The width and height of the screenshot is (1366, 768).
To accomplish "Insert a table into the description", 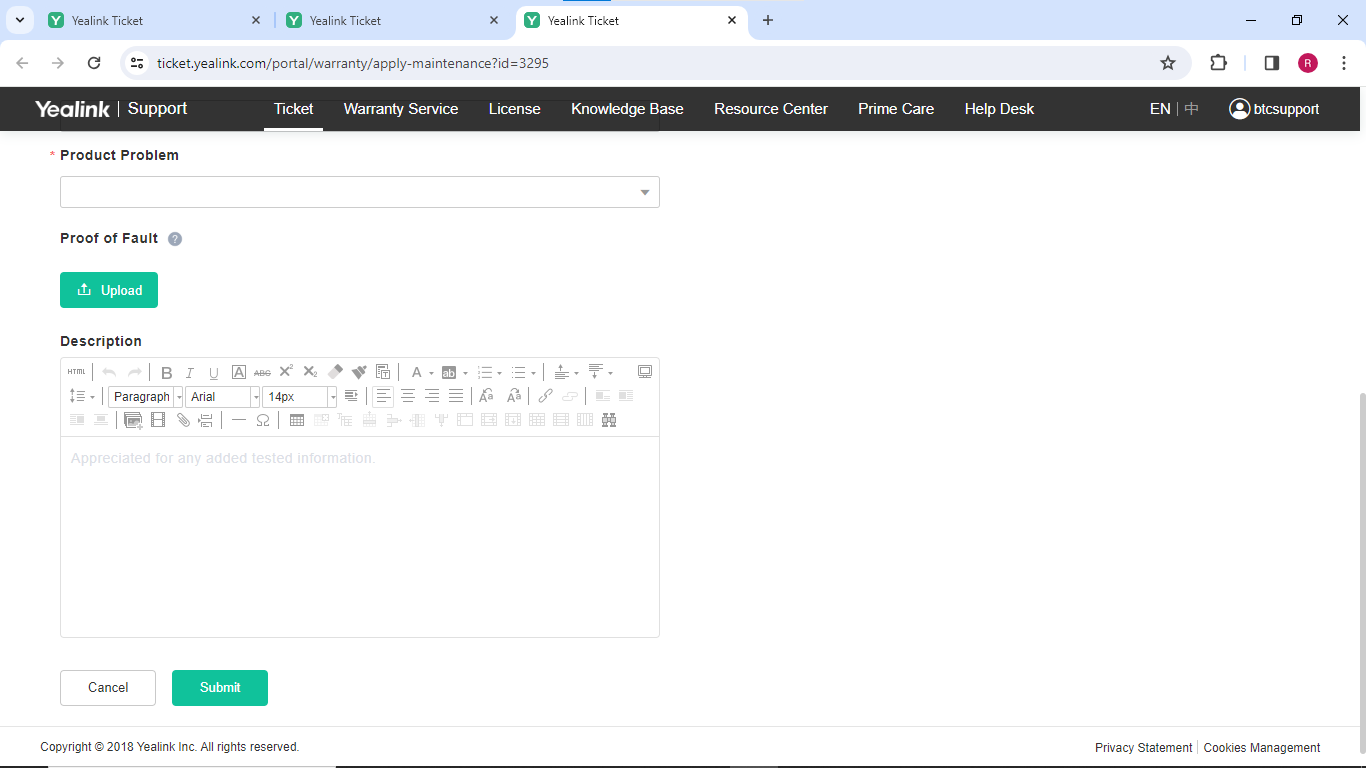I will pos(297,420).
